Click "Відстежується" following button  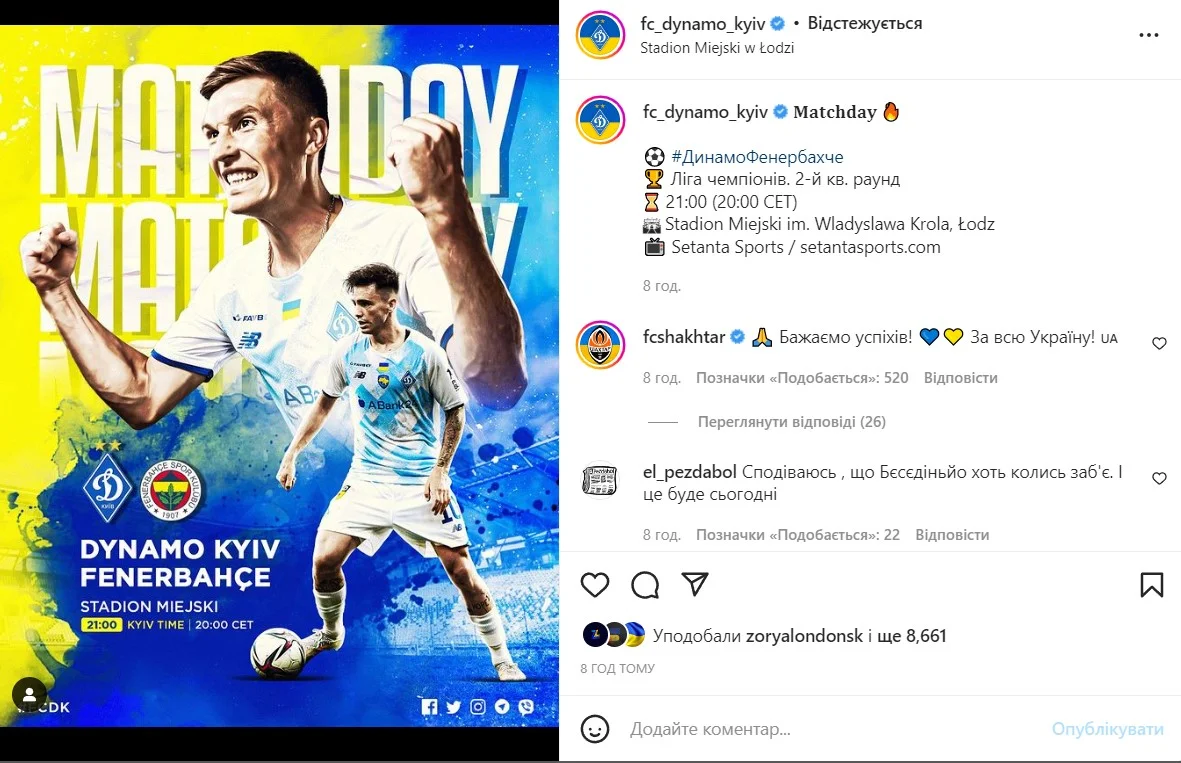[x=865, y=23]
